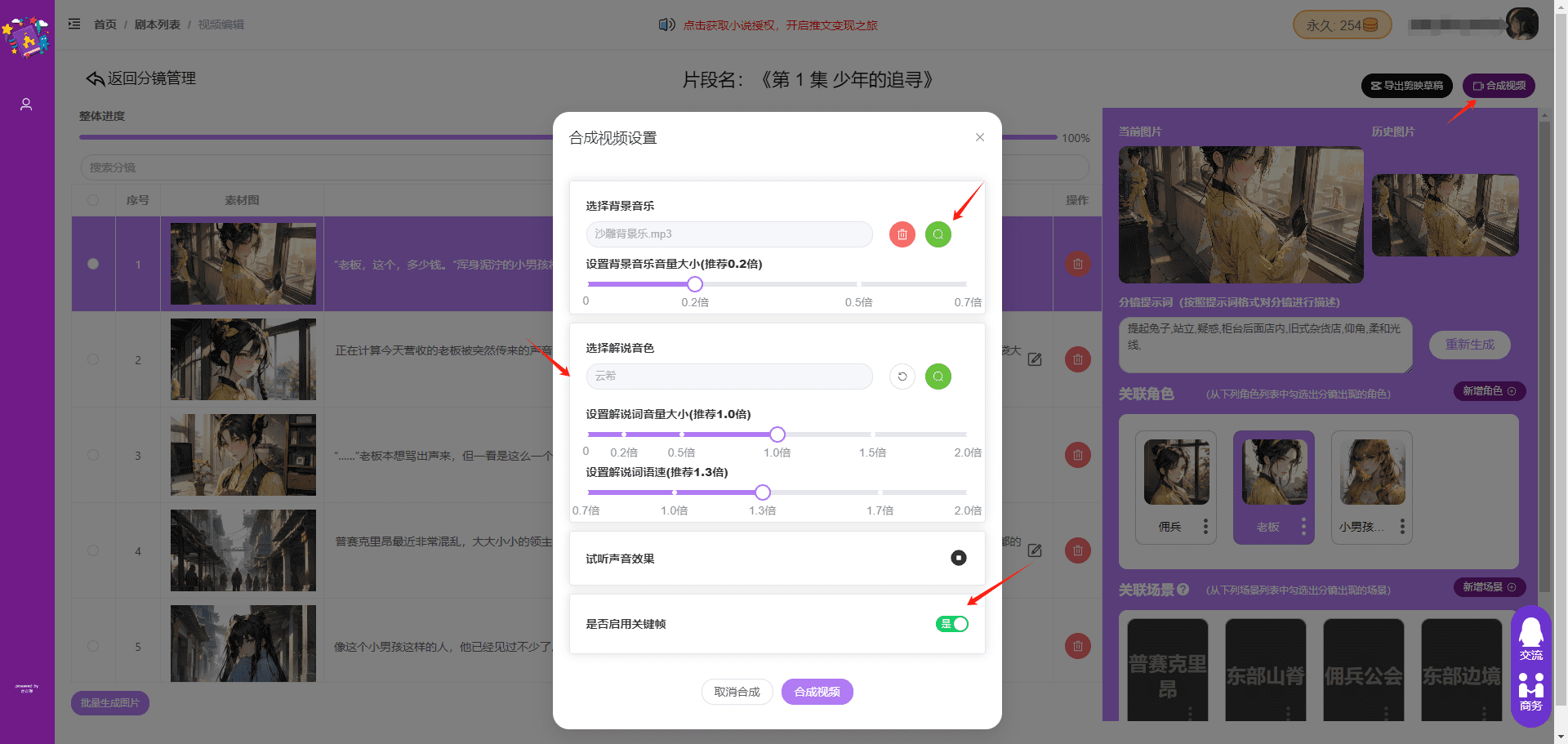Search narration voices with green icon
Image resolution: width=1568 pixels, height=744 pixels.
click(938, 376)
